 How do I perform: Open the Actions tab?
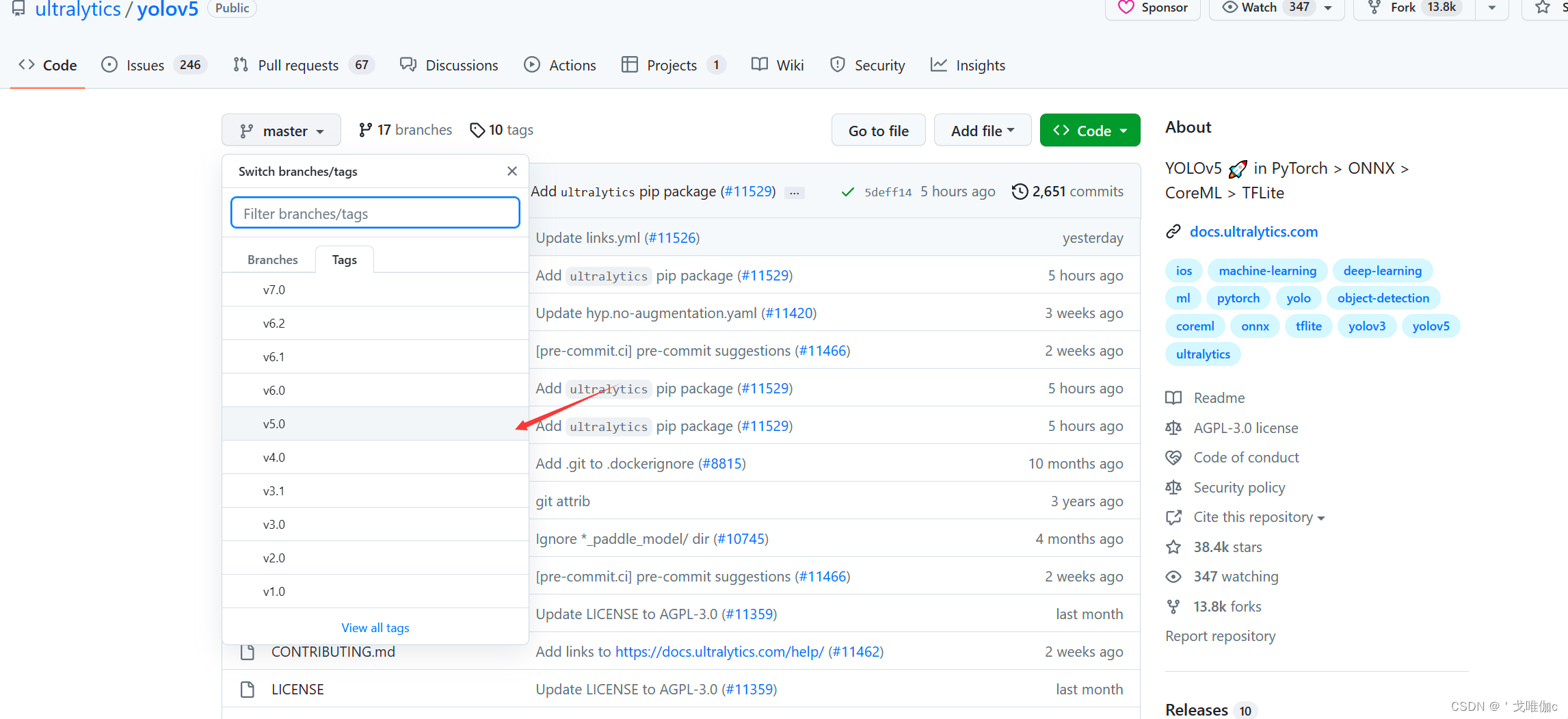coord(560,65)
